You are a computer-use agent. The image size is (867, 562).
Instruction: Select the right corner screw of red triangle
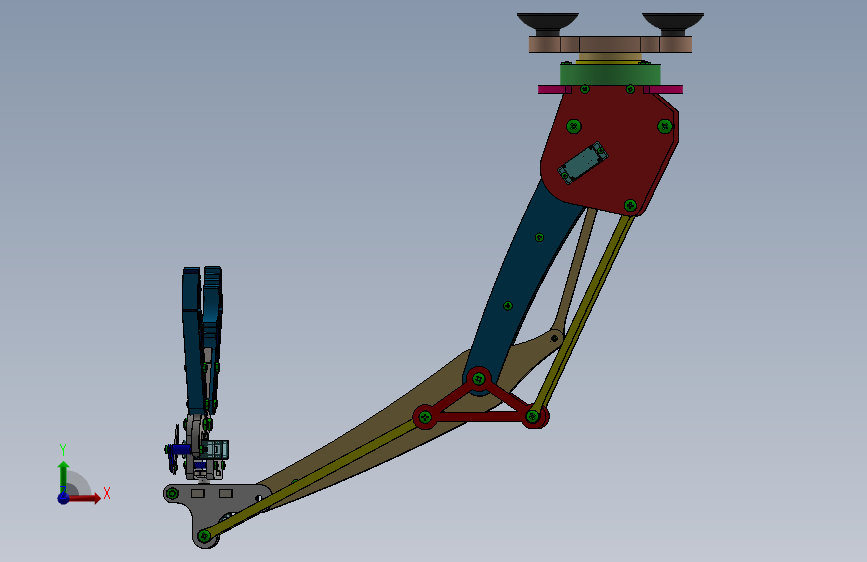[533, 416]
